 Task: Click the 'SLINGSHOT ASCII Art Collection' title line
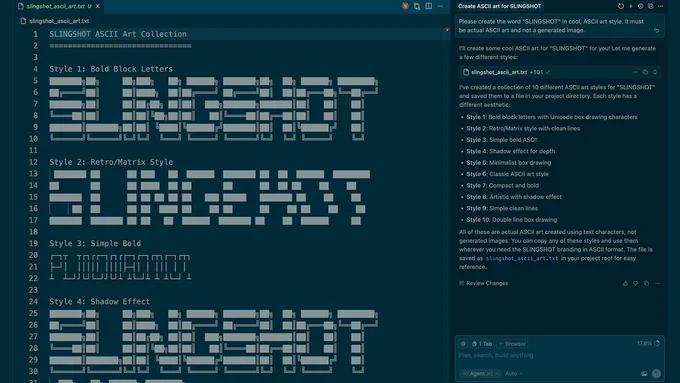118,34
